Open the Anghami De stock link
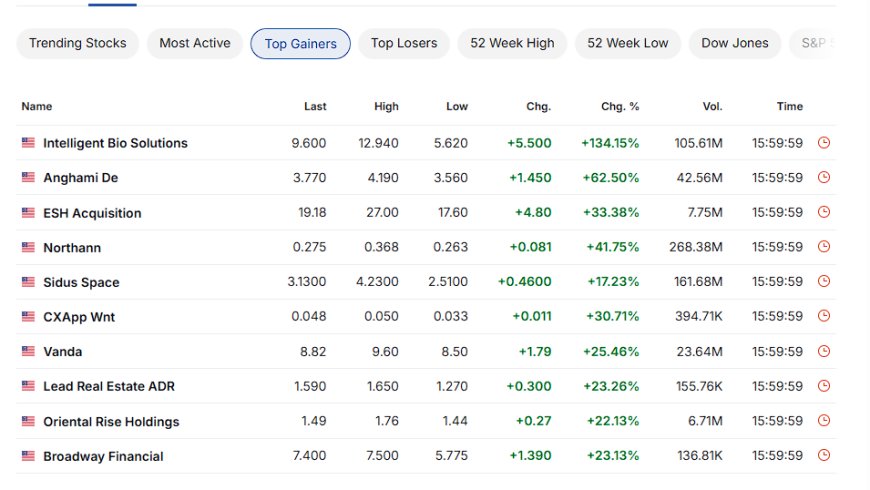The width and height of the screenshot is (870, 490). [x=80, y=178]
